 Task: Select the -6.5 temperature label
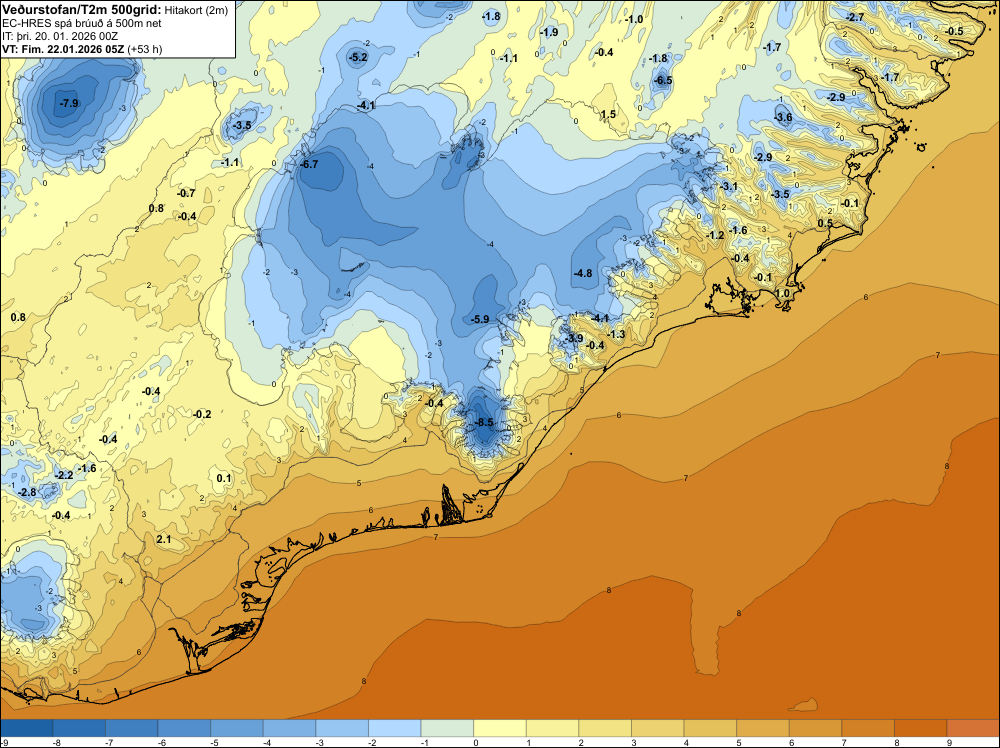(663, 80)
